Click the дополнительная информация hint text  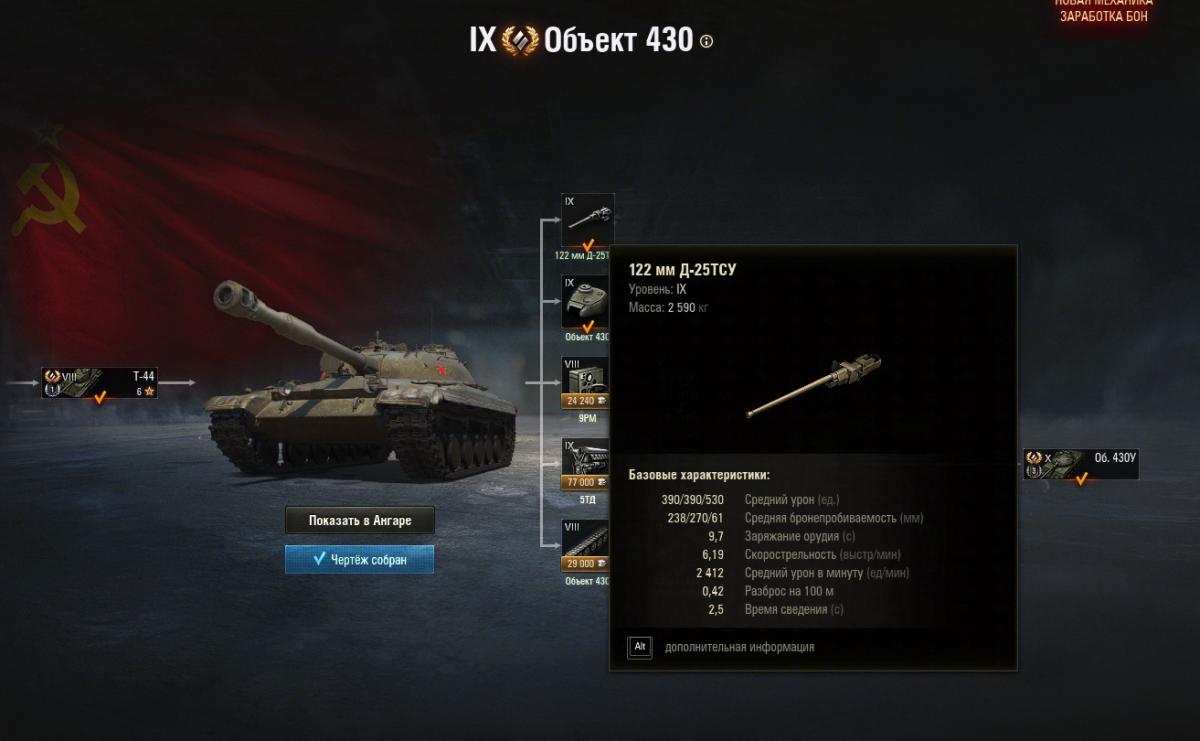[x=739, y=647]
